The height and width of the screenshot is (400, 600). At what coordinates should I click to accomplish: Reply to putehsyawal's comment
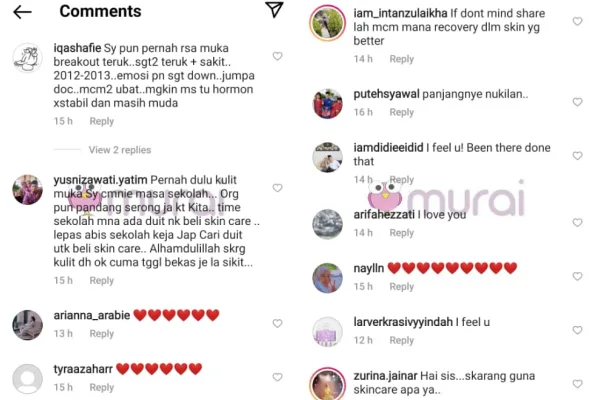coord(402,112)
